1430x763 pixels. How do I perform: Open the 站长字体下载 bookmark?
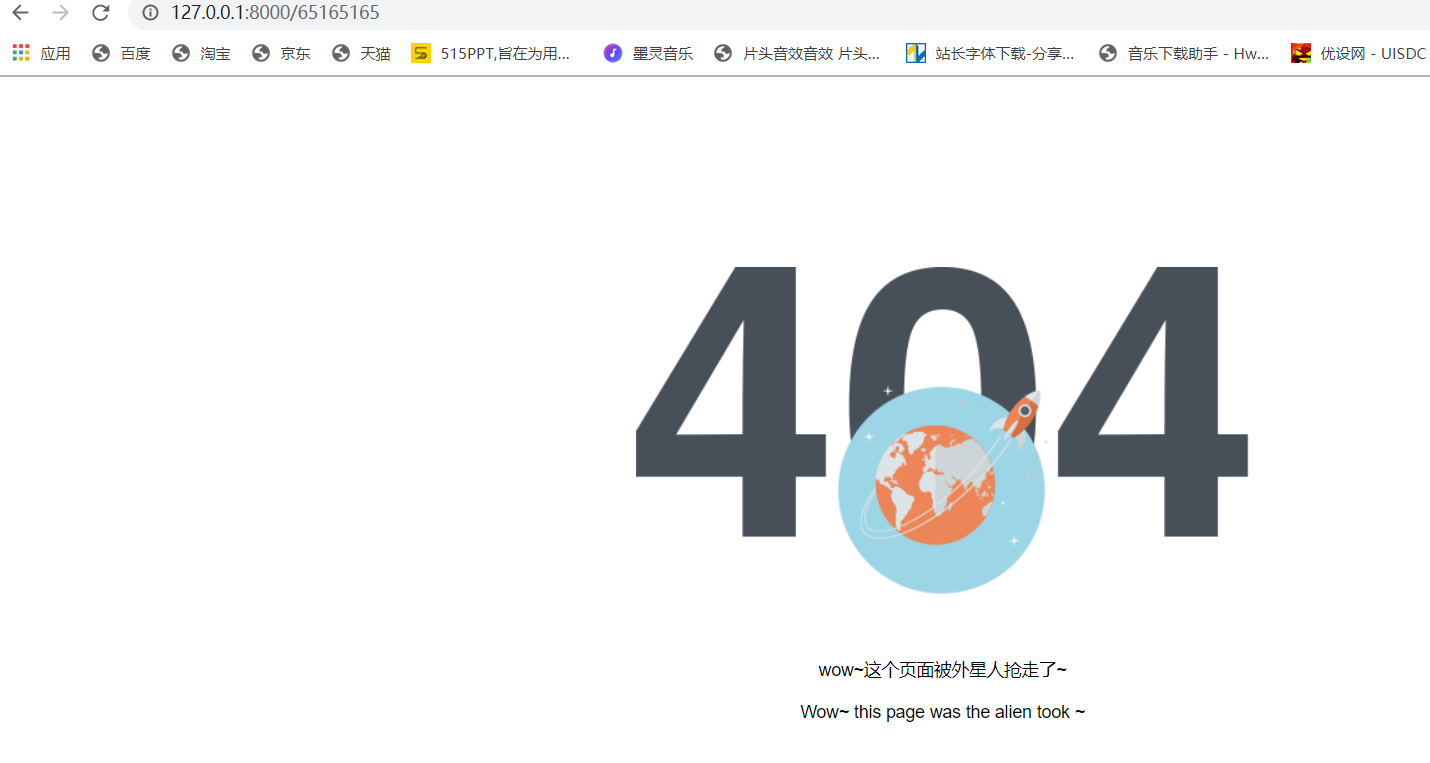[990, 53]
